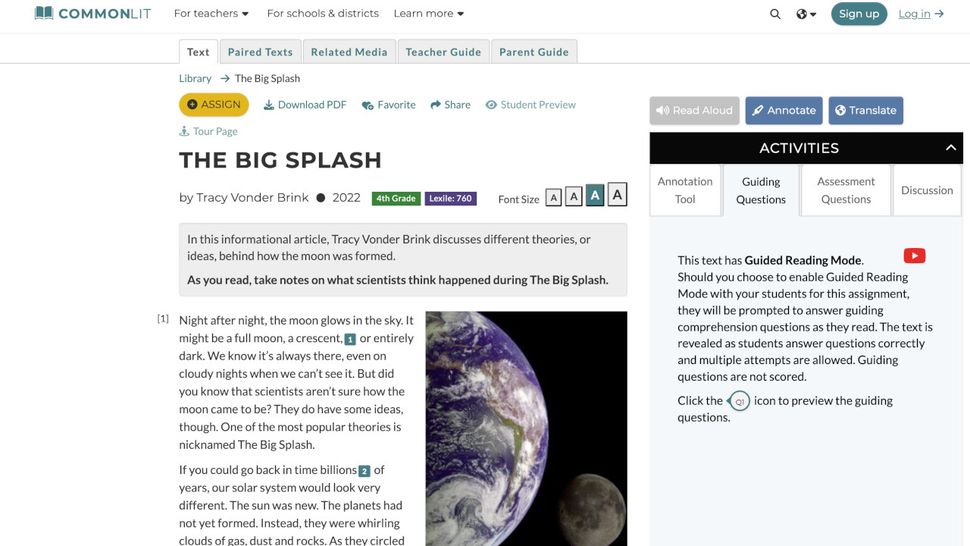970x546 pixels.
Task: Open the globe language selector
Action: (x=806, y=14)
